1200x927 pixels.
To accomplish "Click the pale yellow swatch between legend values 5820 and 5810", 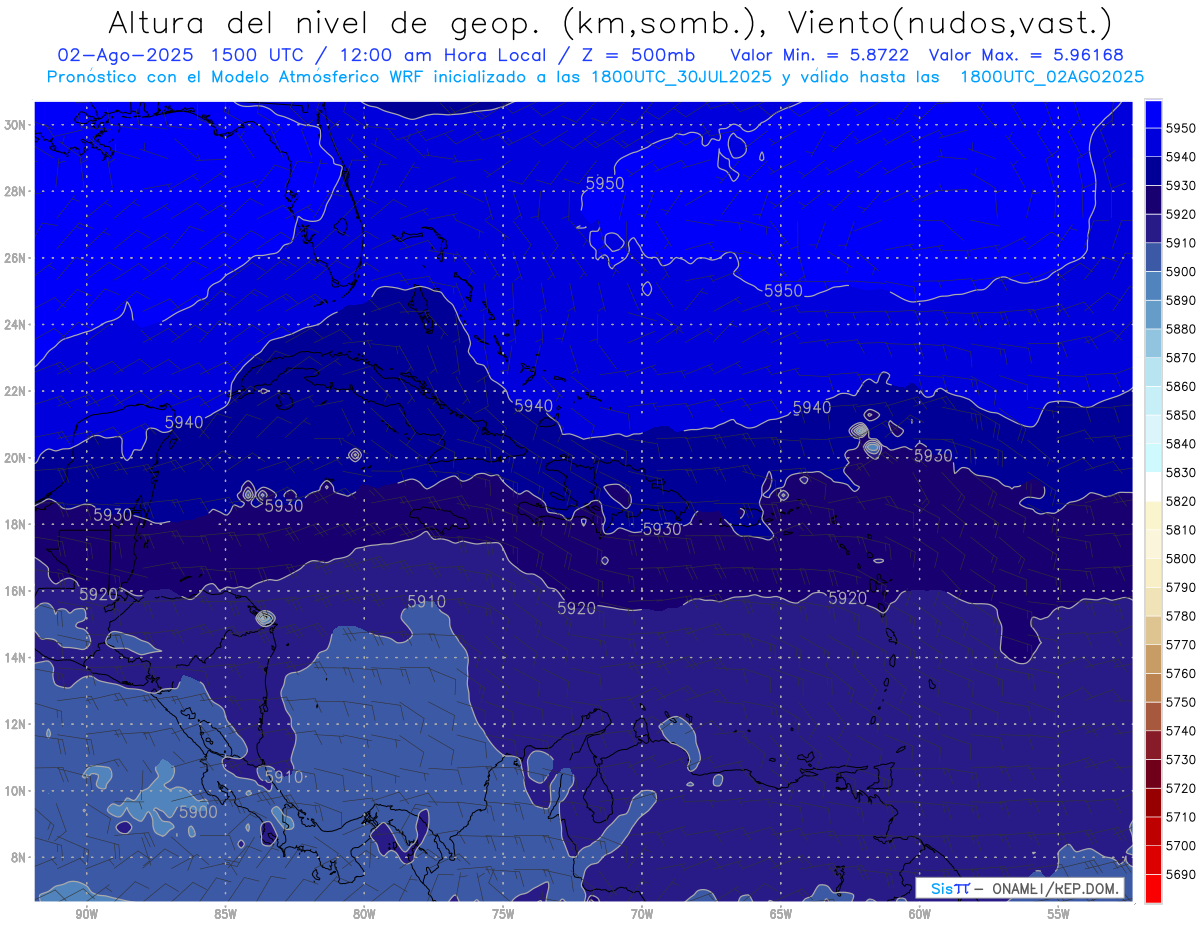I will pos(1153,516).
